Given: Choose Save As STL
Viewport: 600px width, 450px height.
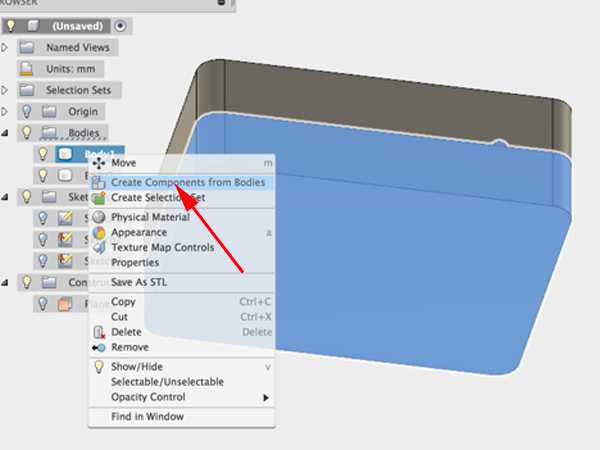Looking at the screenshot, I should tap(181, 282).
